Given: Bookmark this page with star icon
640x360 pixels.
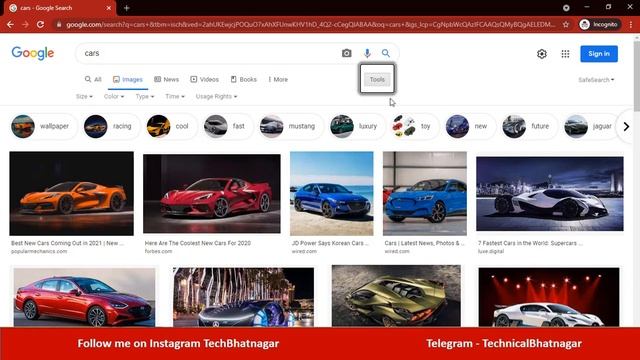Looking at the screenshot, I should (566, 24).
